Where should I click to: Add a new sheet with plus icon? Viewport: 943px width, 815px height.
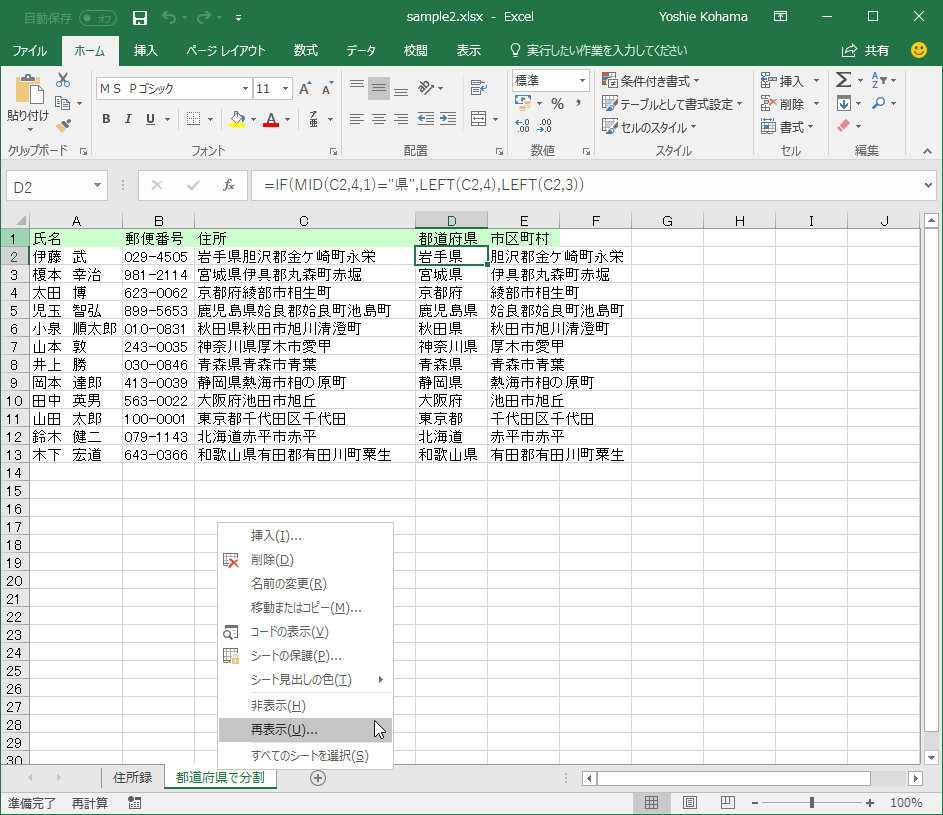point(318,778)
